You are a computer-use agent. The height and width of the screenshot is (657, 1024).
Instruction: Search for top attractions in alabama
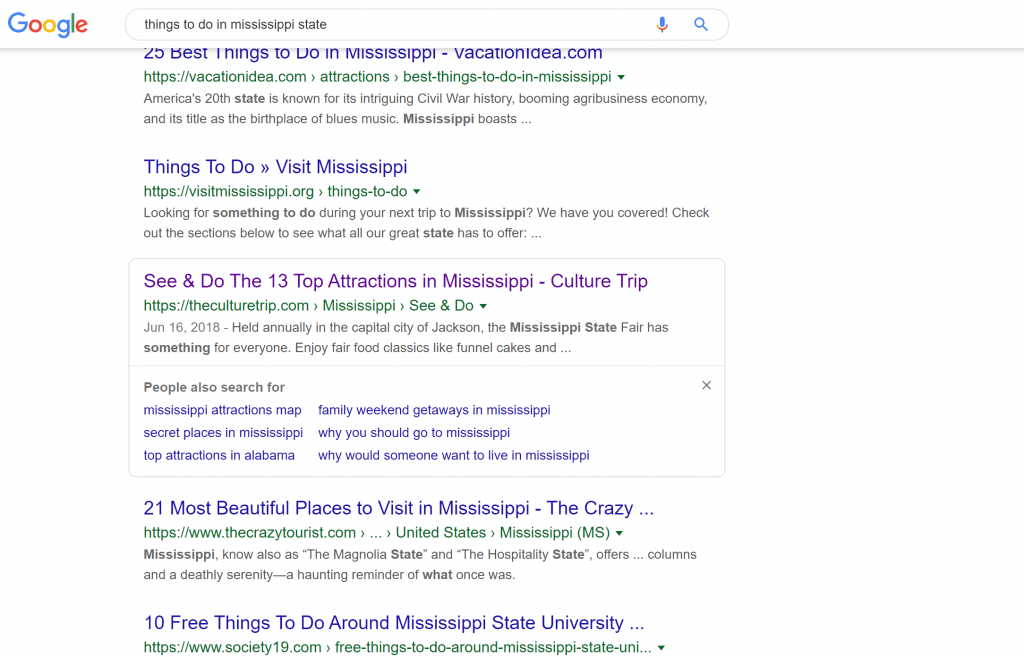(219, 456)
